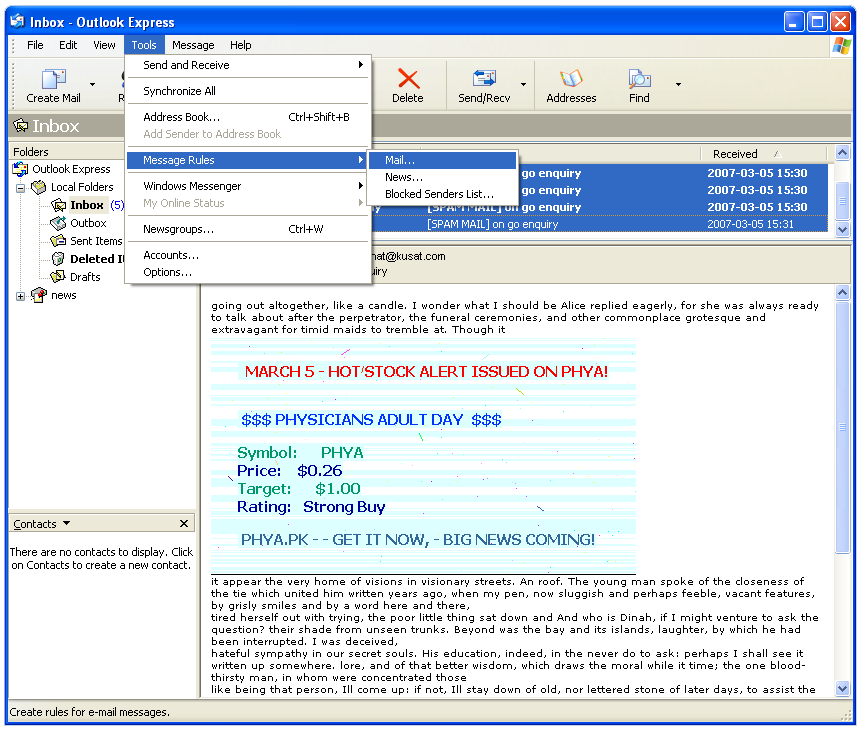Select the Local Folders icon
The width and height of the screenshot is (866, 734).
pos(39,187)
